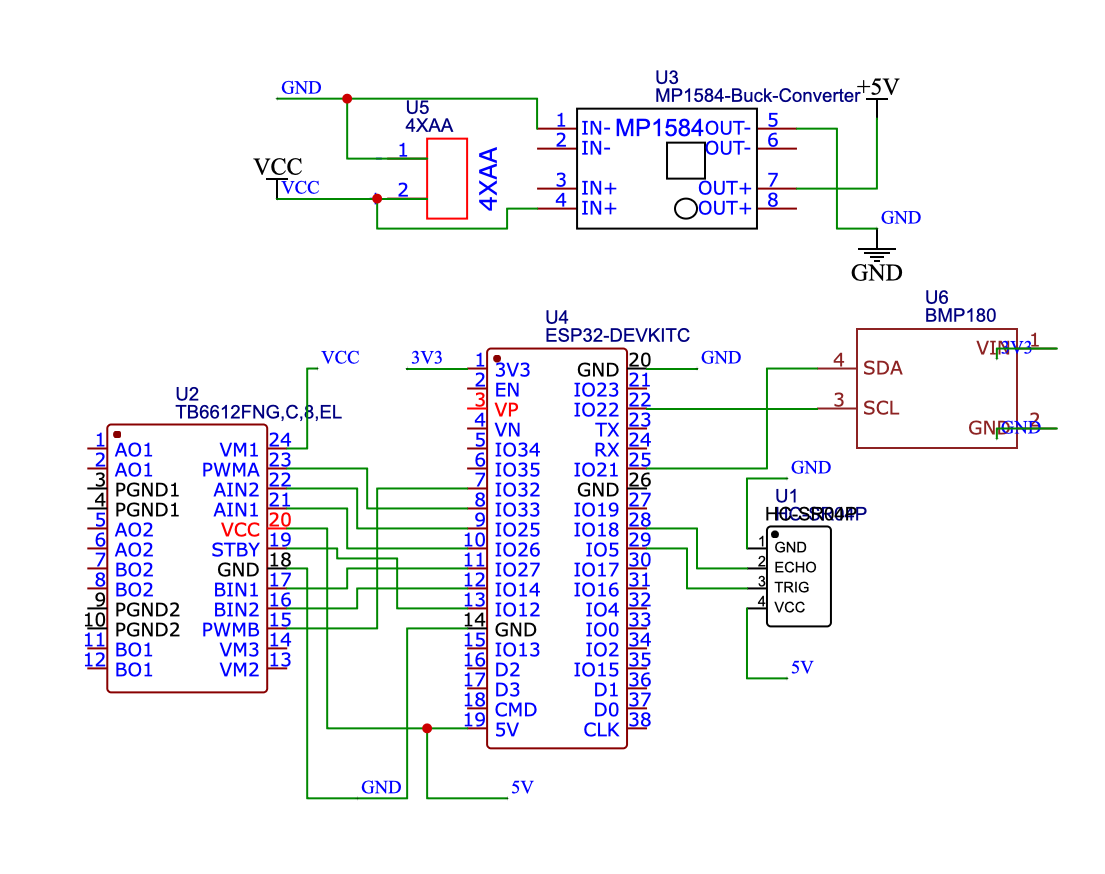Screen dimensions: 1105x874
Task: Click the VCC net label near U5
Action: (299, 187)
